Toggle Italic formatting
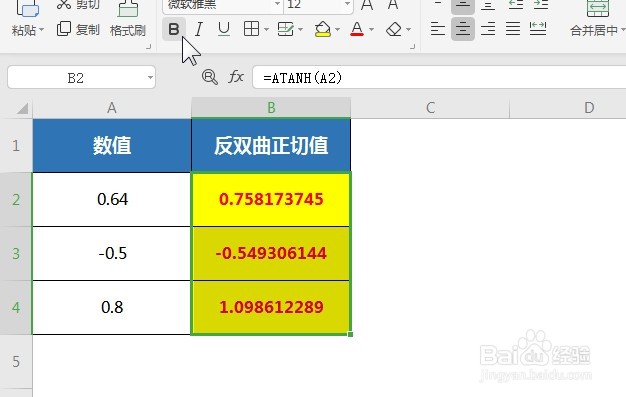Screen dimensions: 626x397 click(198, 29)
